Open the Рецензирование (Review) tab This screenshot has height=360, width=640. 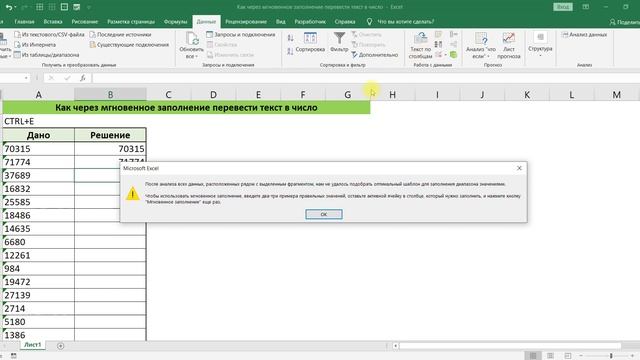[246, 22]
